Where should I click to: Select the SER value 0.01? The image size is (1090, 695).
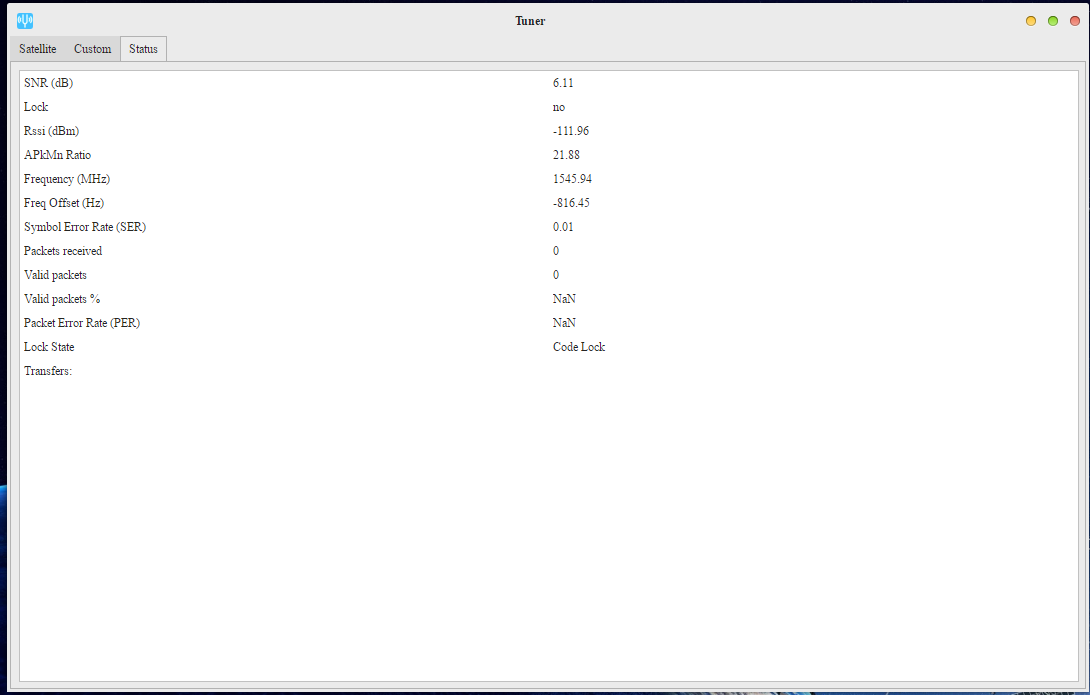pyautogui.click(x=563, y=227)
